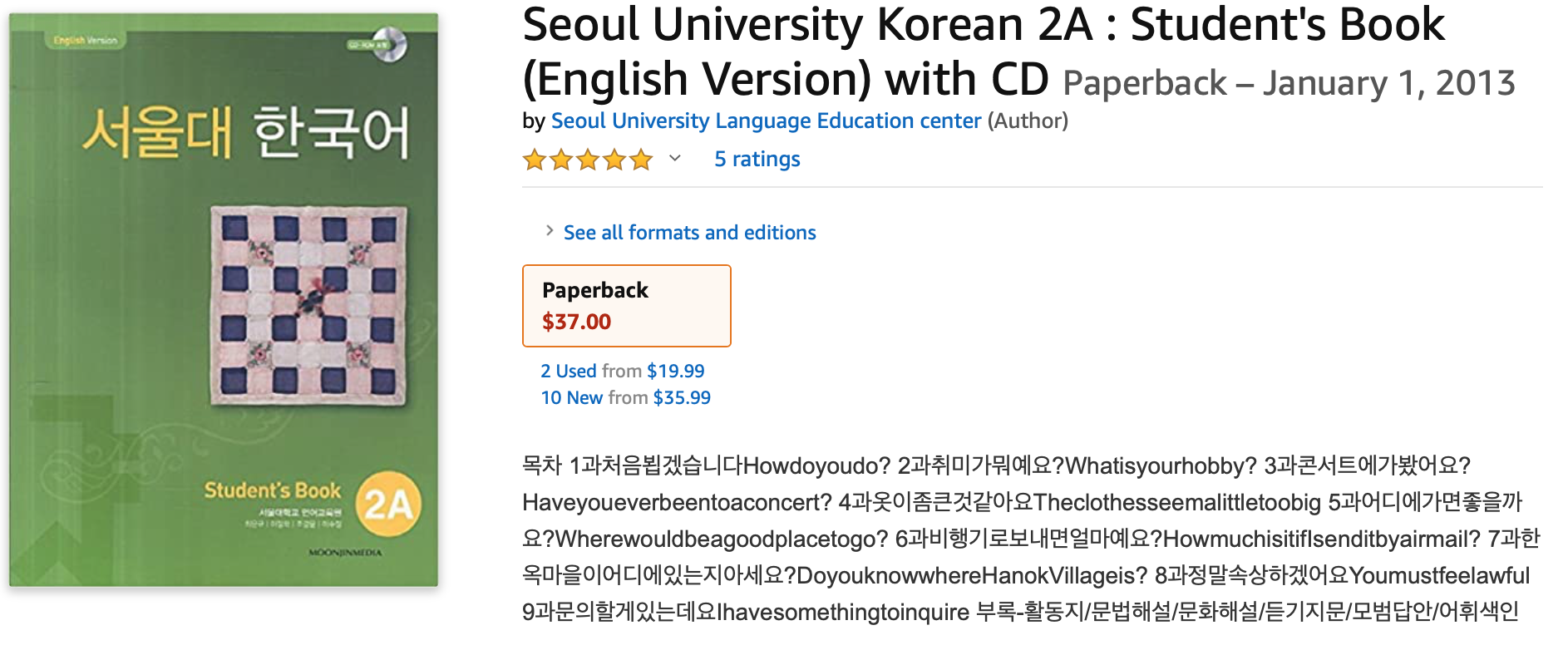Click the quilt pattern picture on the cover
Screen dimensions: 1568x645
[x=308, y=305]
